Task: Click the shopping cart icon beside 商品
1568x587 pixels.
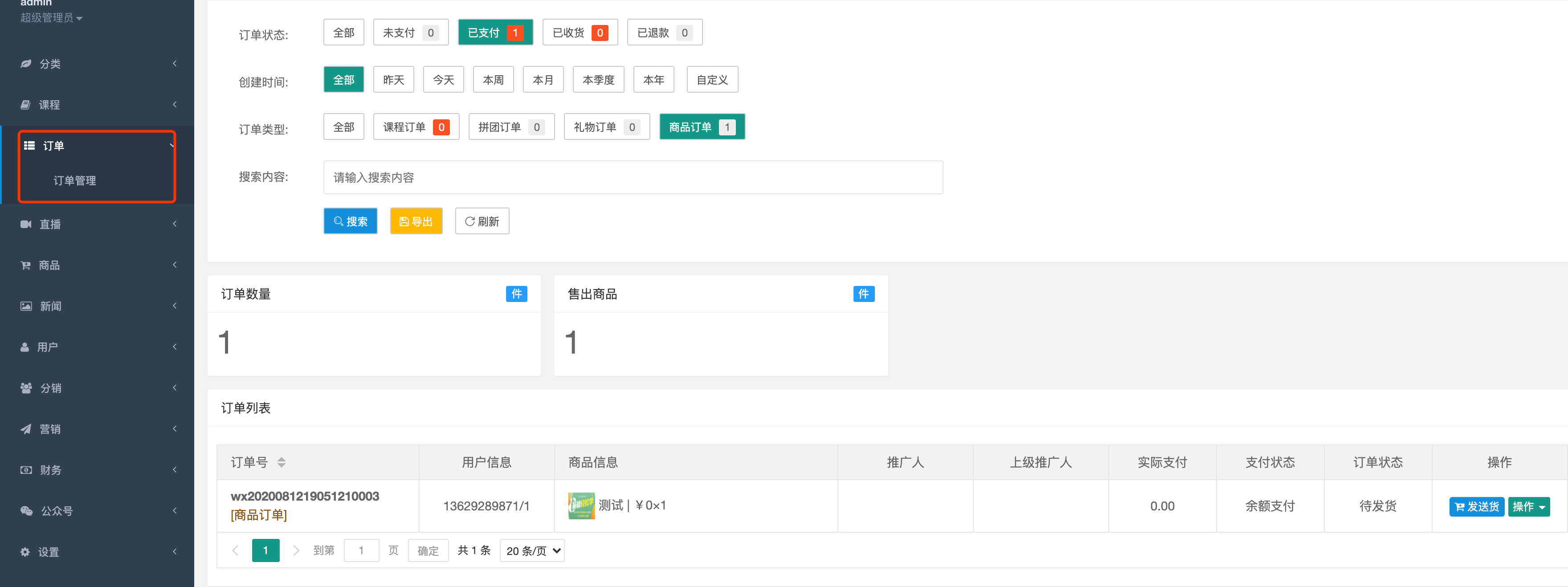Action: [25, 265]
